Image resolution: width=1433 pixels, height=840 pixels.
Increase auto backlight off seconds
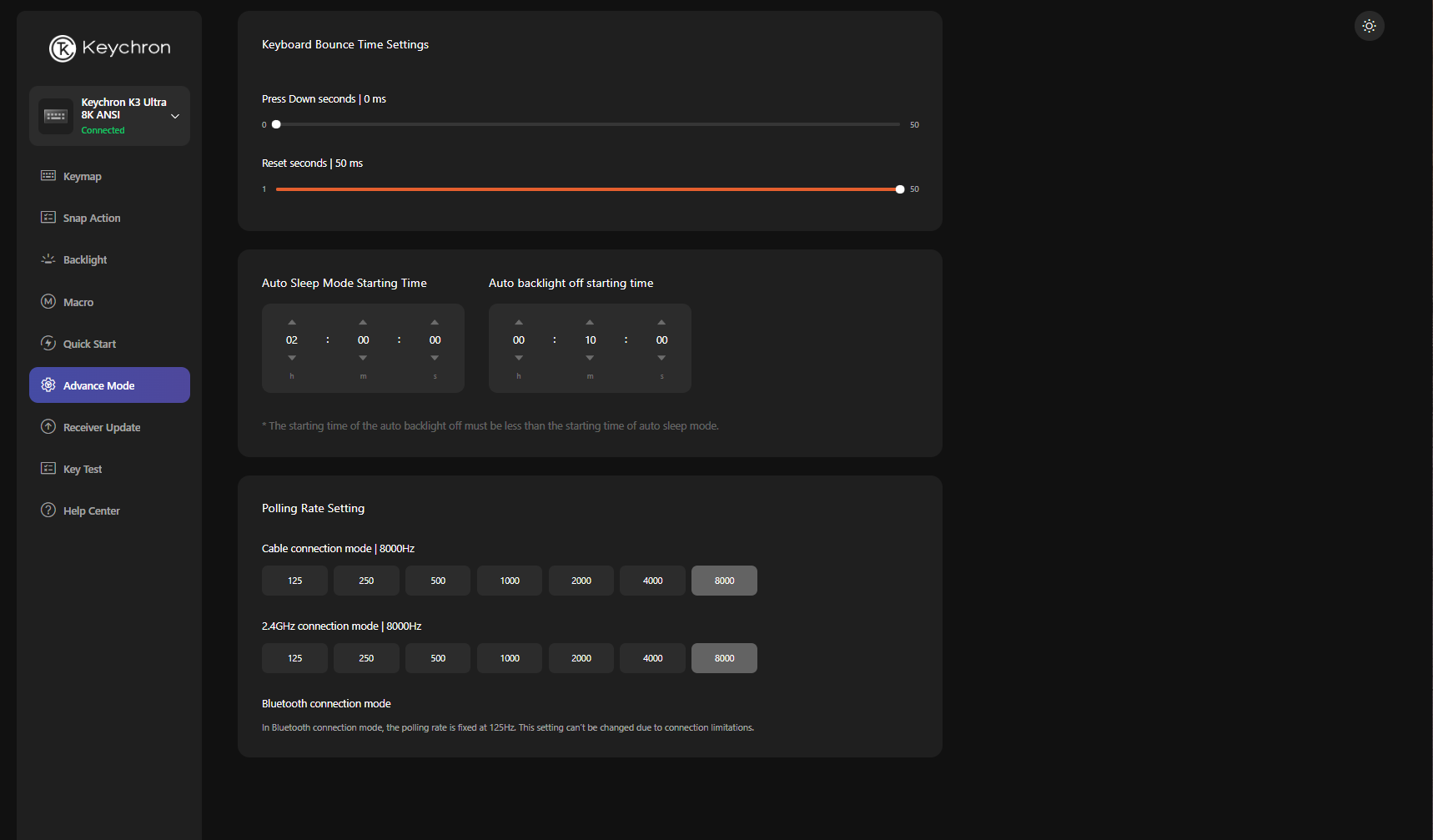(x=661, y=322)
